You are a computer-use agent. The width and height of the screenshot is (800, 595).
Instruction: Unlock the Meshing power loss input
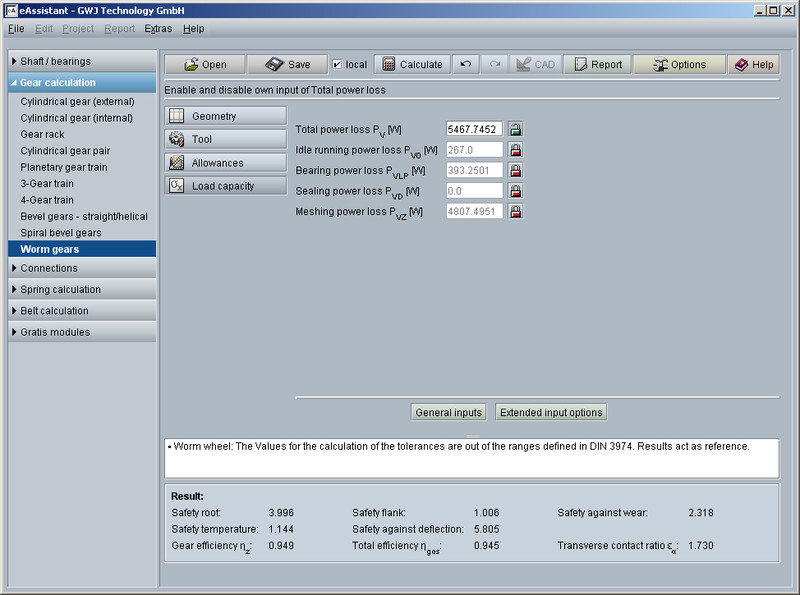click(516, 212)
